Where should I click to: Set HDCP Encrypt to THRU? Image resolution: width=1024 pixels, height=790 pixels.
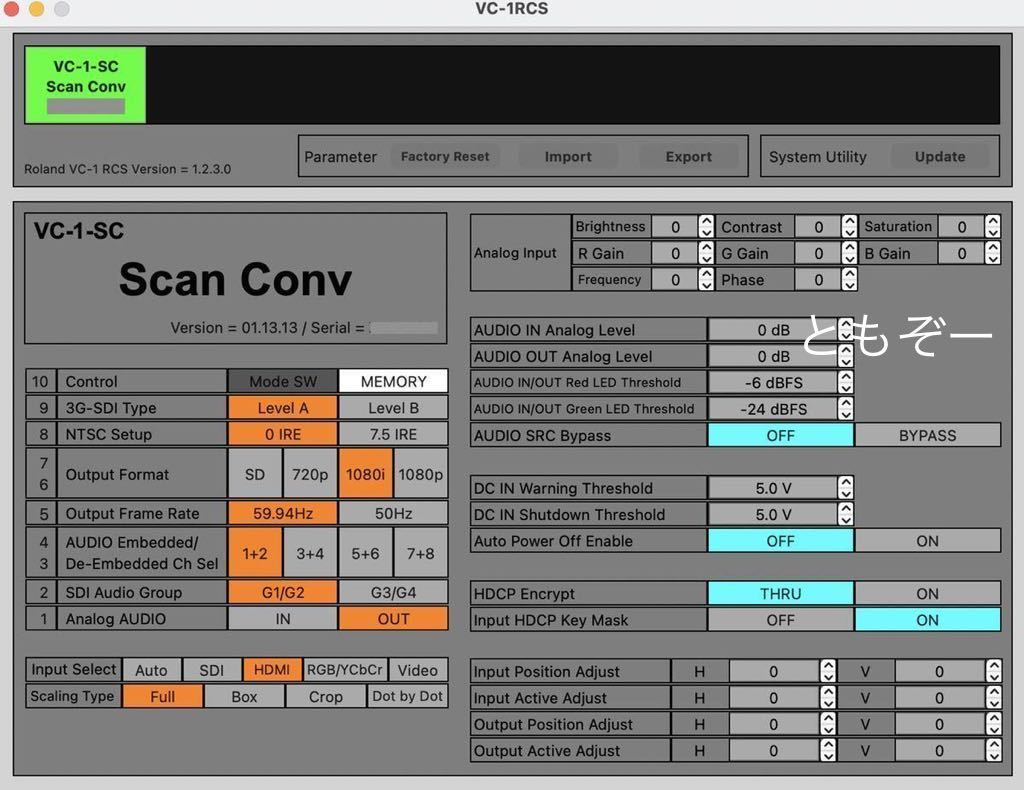click(780, 593)
